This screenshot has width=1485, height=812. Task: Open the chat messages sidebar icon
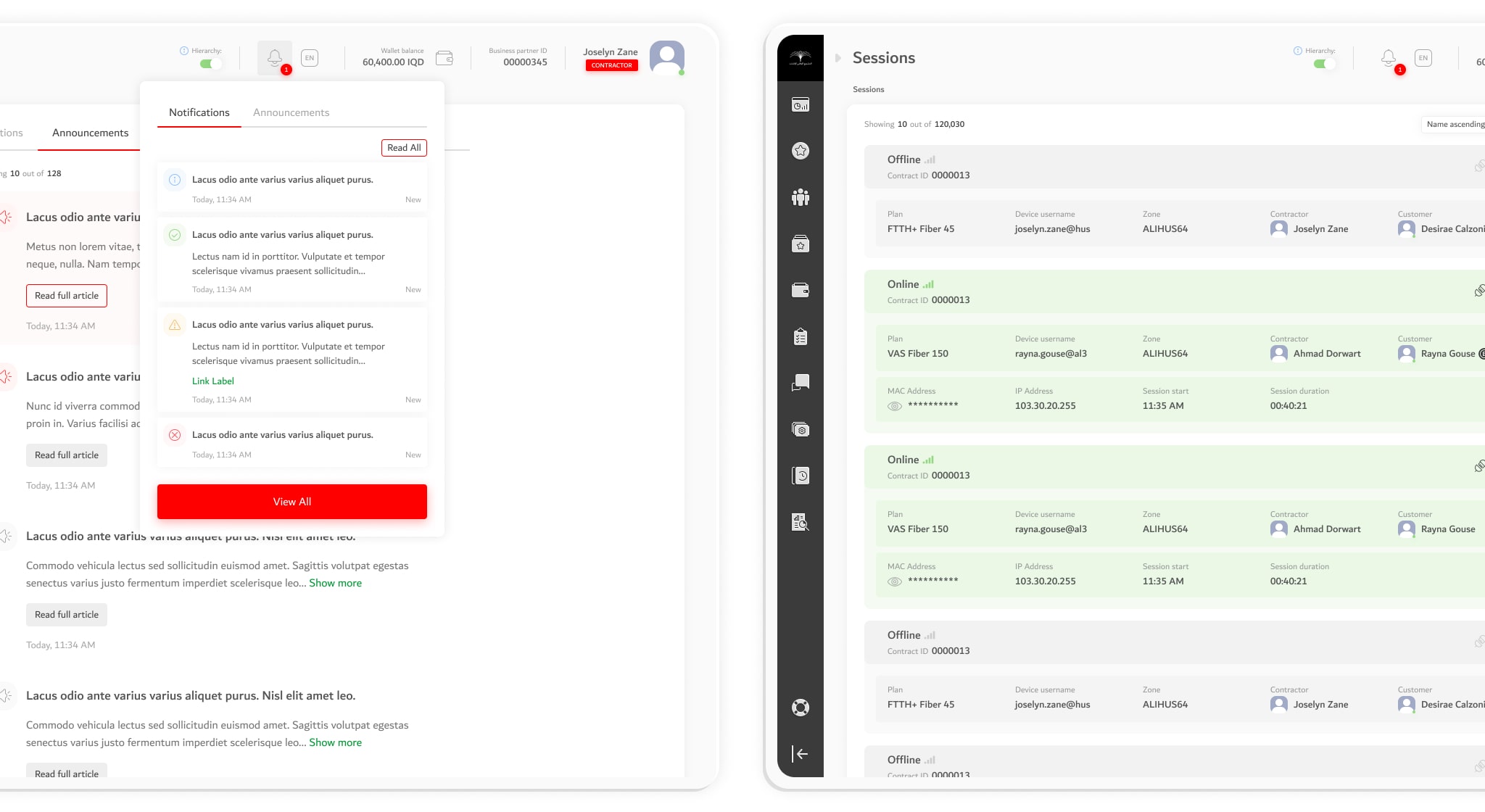pyautogui.click(x=801, y=383)
